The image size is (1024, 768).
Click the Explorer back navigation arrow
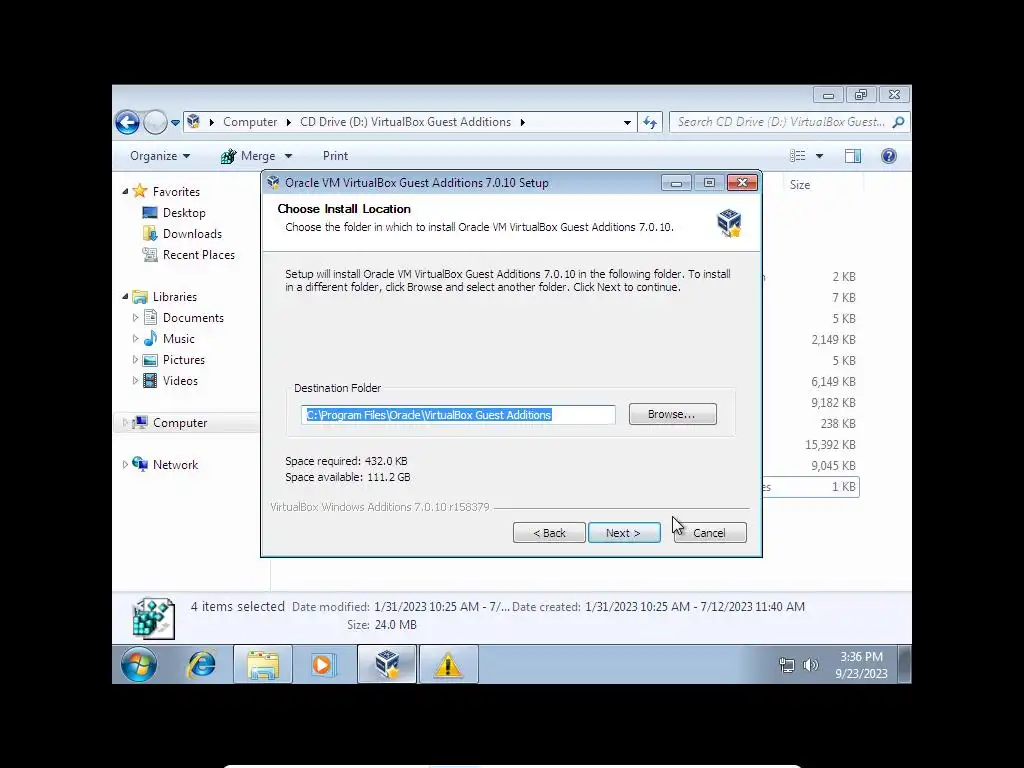[127, 122]
